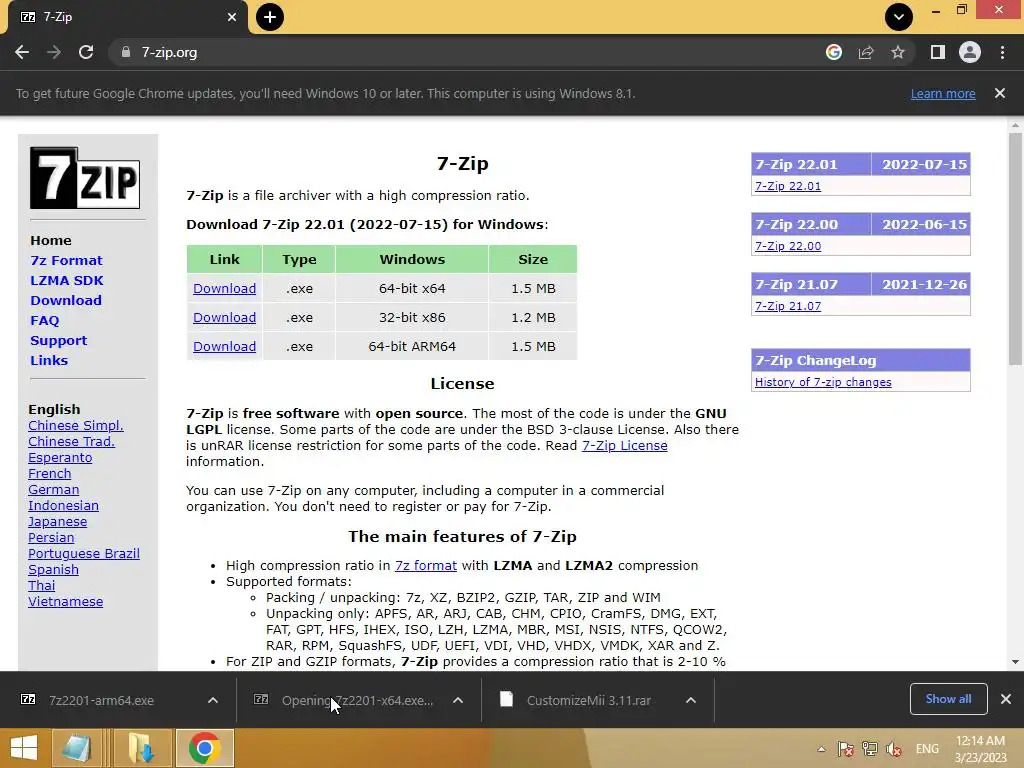Open the Windows Start button
This screenshot has width=1024, height=768.
24,748
